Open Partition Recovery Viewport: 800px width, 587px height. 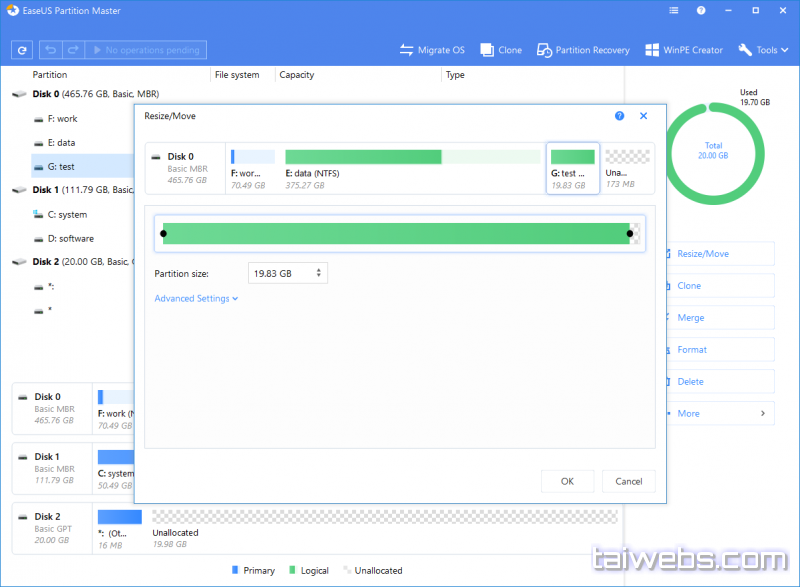point(583,50)
